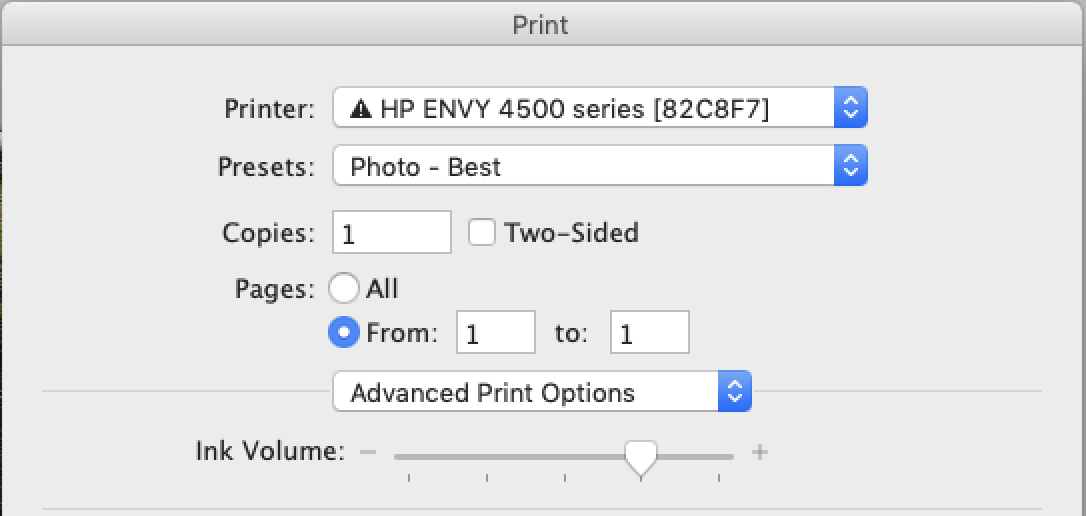
Task: Click the blue arrows on the Printer popup
Action: point(850,109)
